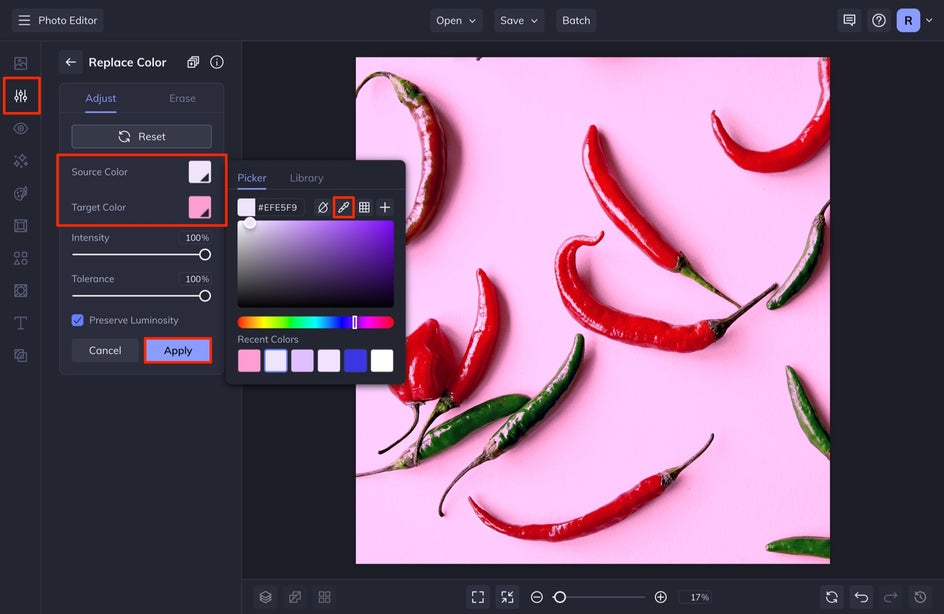Switch to the Erase tab
Viewport: 944px width, 614px height.
click(182, 98)
